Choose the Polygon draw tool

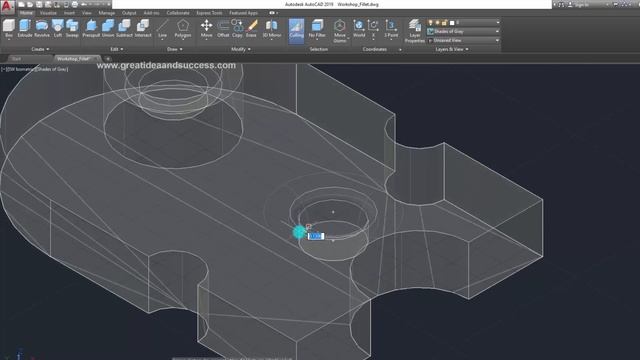(x=183, y=28)
